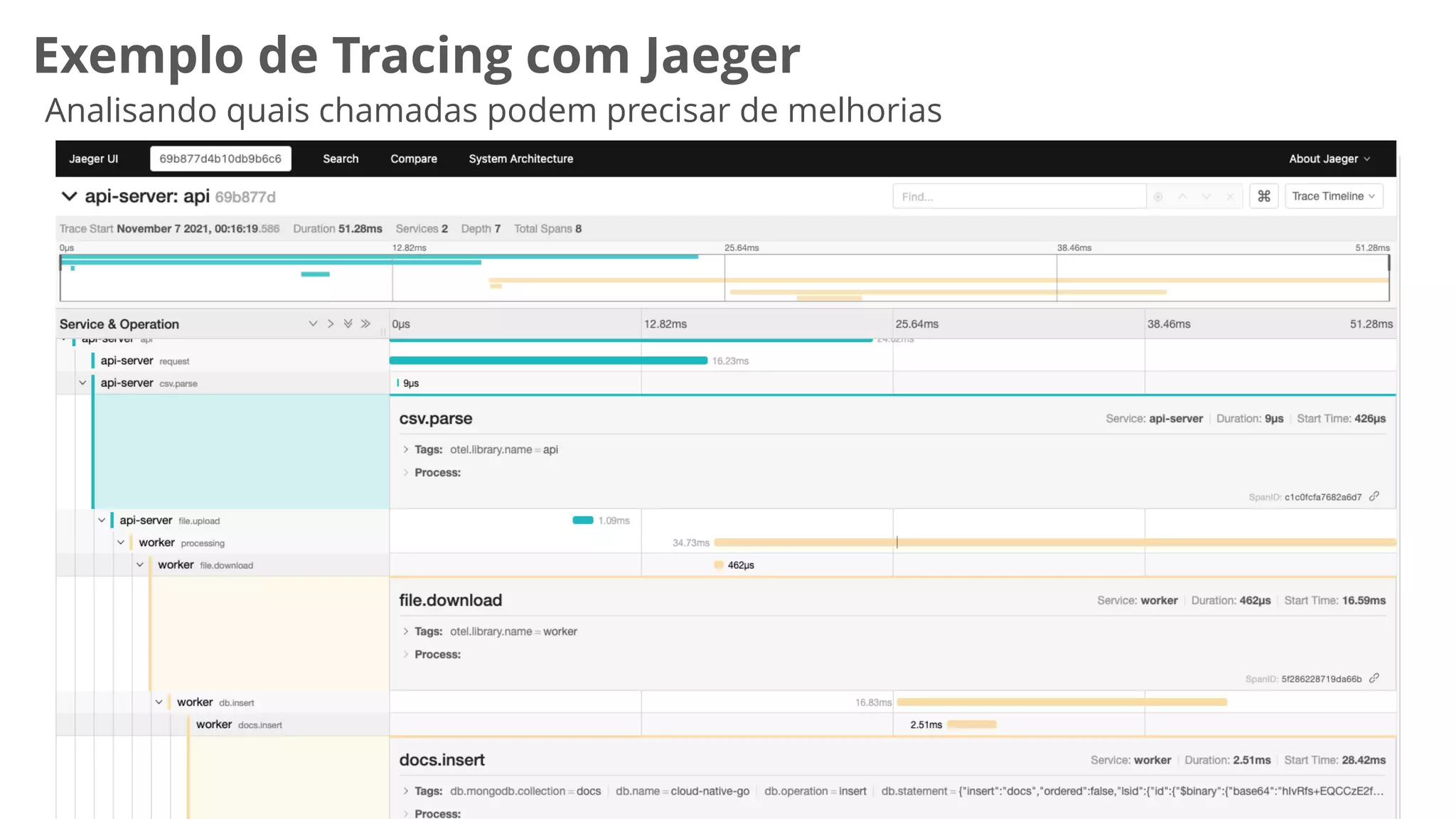Jump to the next search result arrow

coord(1206,196)
